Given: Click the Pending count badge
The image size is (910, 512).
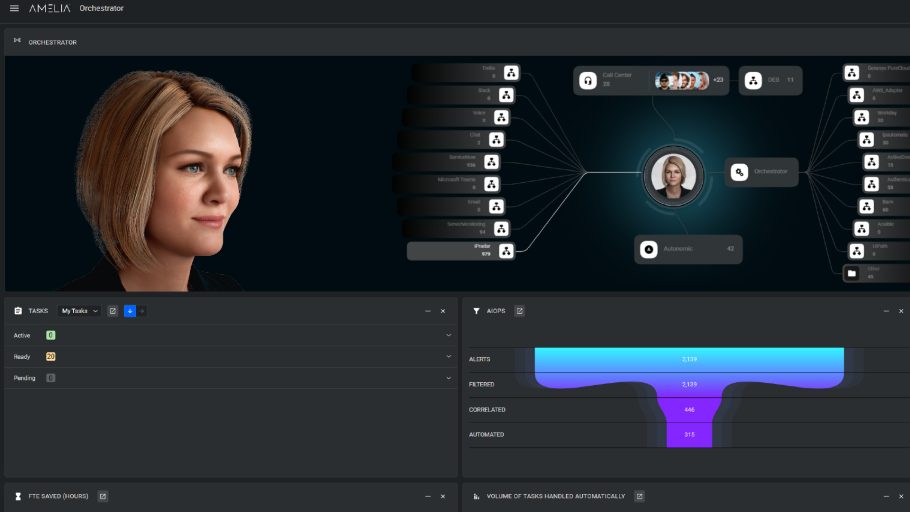Looking at the screenshot, I should [x=50, y=378].
